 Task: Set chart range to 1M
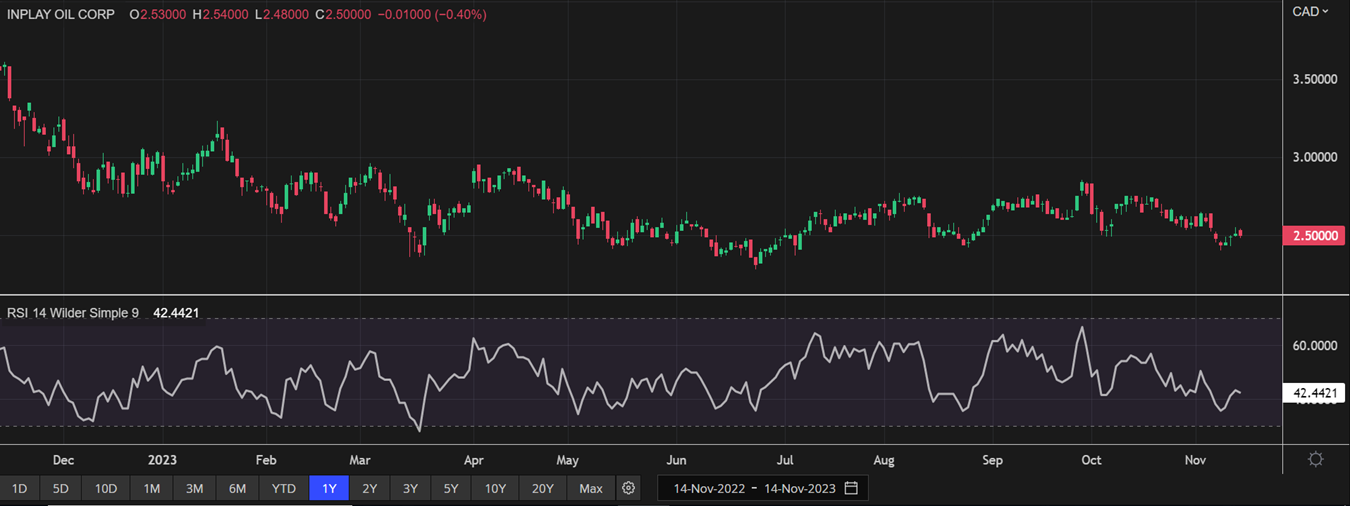[x=151, y=488]
